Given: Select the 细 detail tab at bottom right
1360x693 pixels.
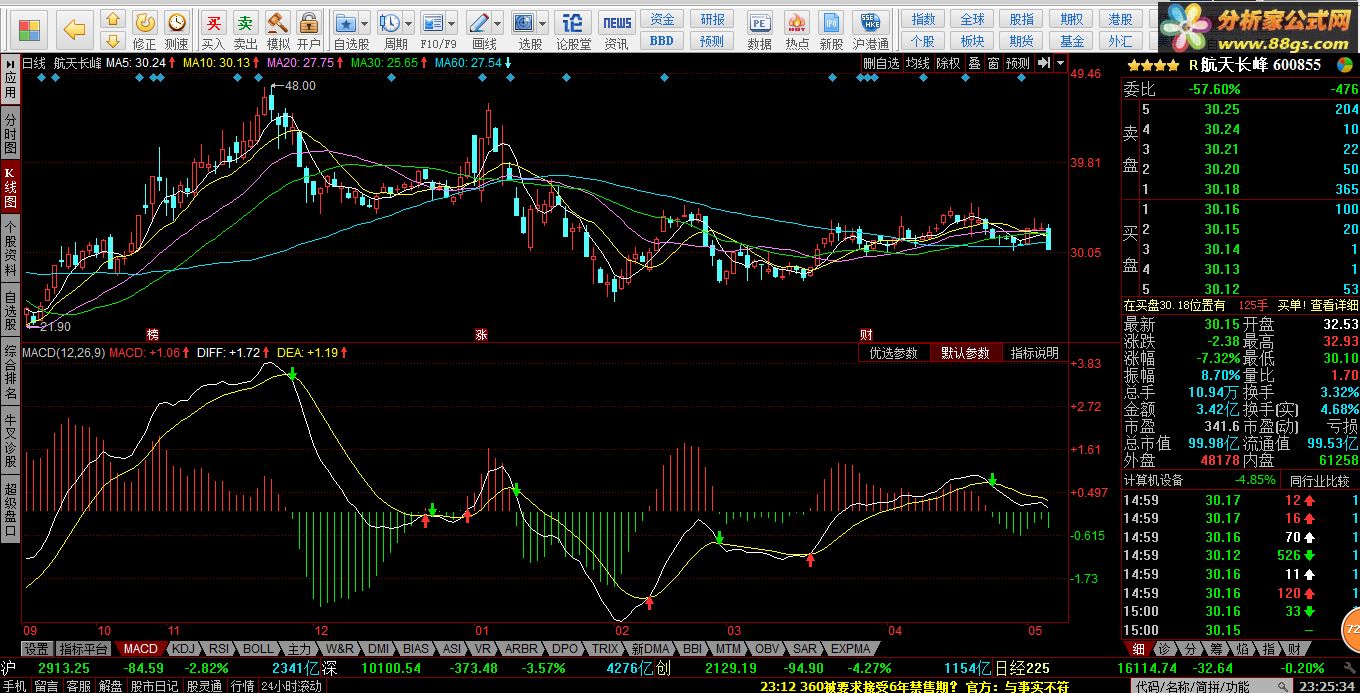Looking at the screenshot, I should [x=1138, y=649].
